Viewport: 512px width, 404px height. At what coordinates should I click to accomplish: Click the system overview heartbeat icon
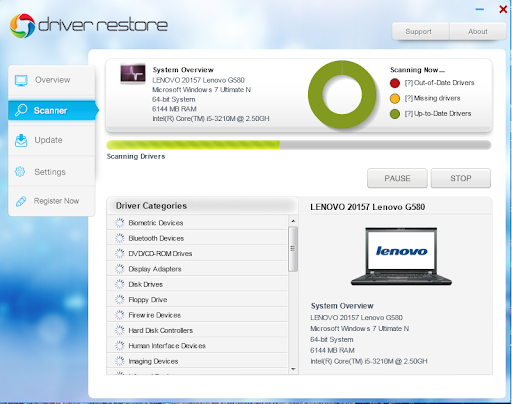point(133,73)
